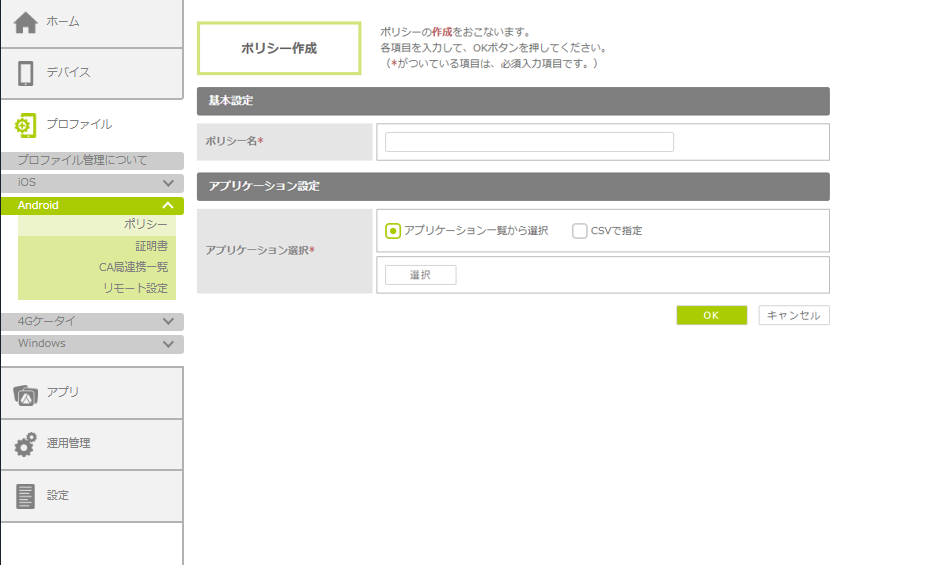Collapse the Android section
This screenshot has width=933, height=565.
point(168,205)
